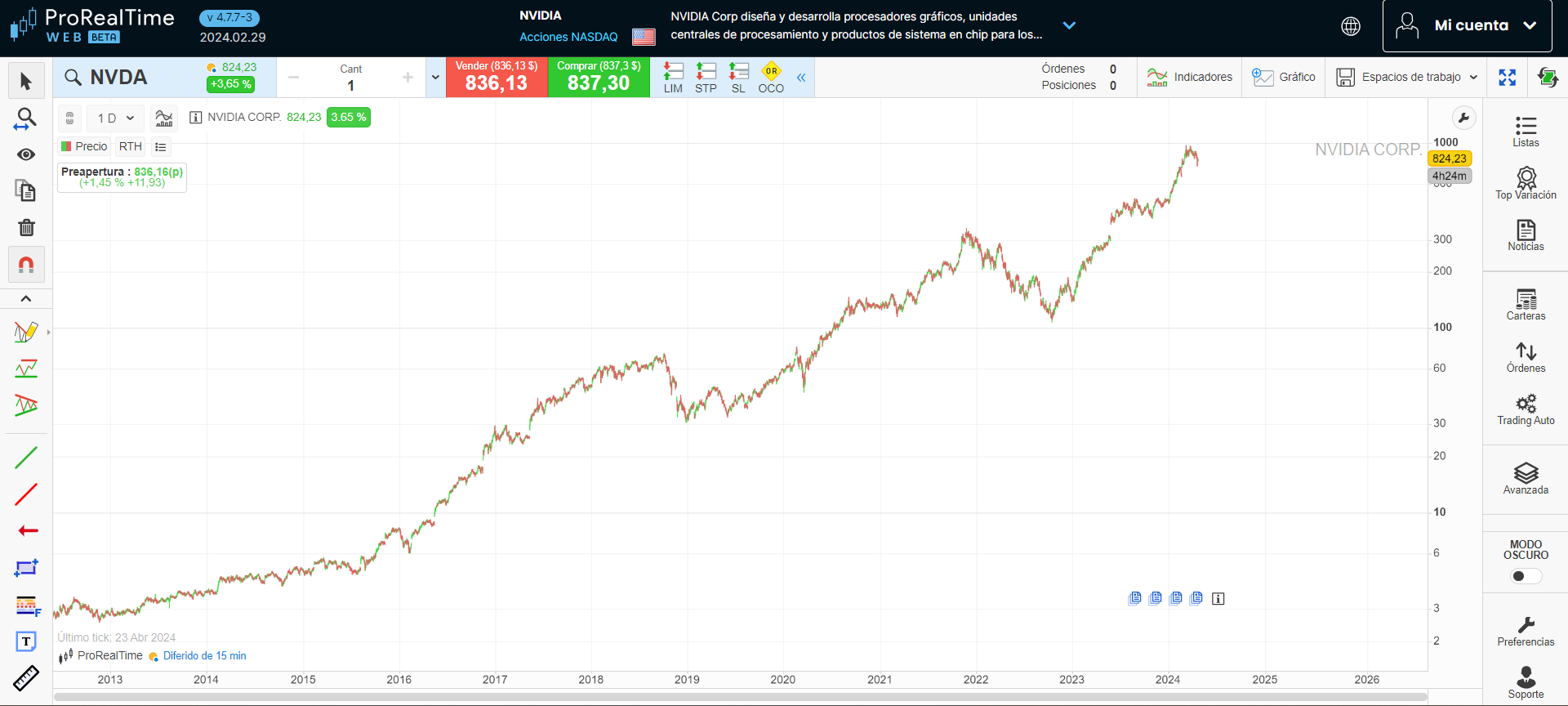Expand the NVIDIA company description chevron
1568x706 pixels.
click(x=1069, y=25)
